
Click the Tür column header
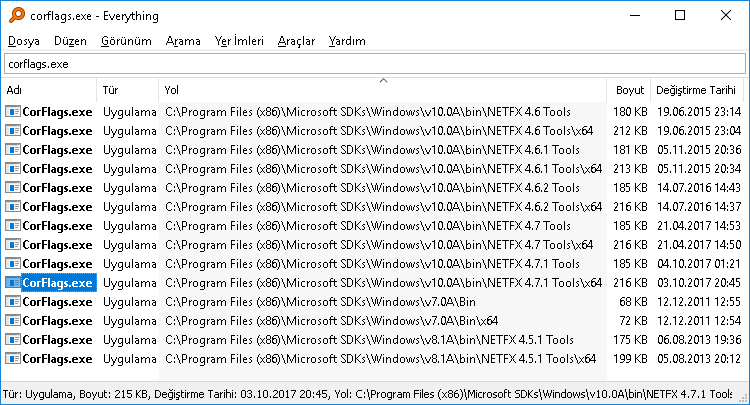128,90
